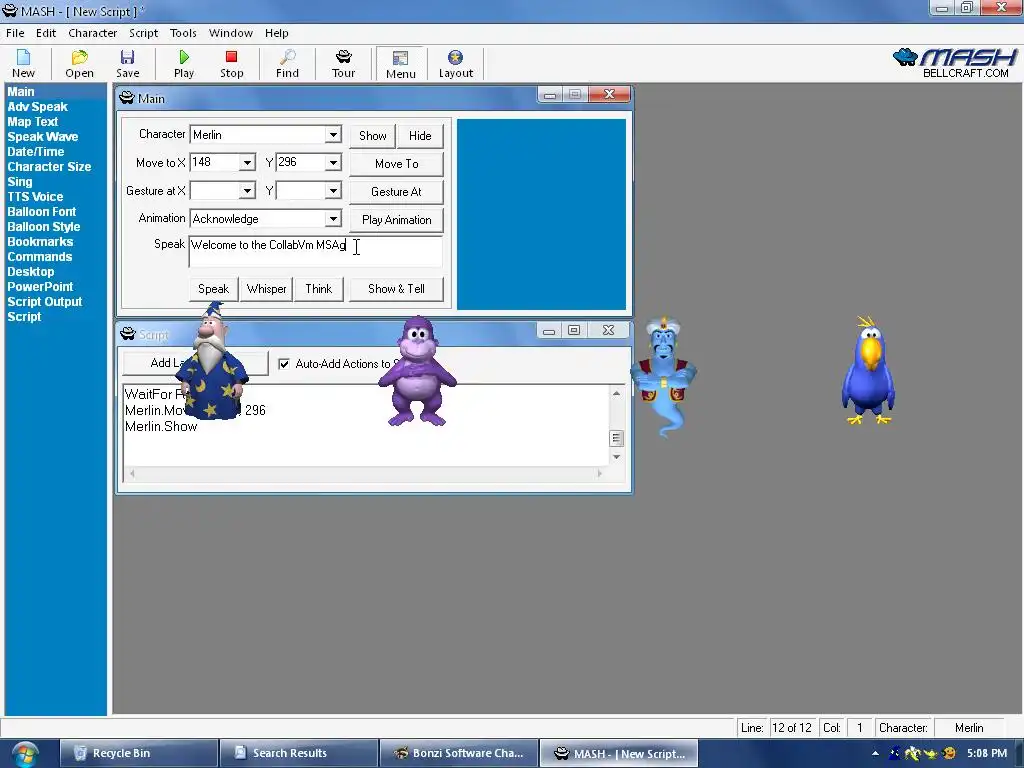The image size is (1024, 768).
Task: Click the Merlin wizard character
Action: pyautogui.click(x=212, y=362)
